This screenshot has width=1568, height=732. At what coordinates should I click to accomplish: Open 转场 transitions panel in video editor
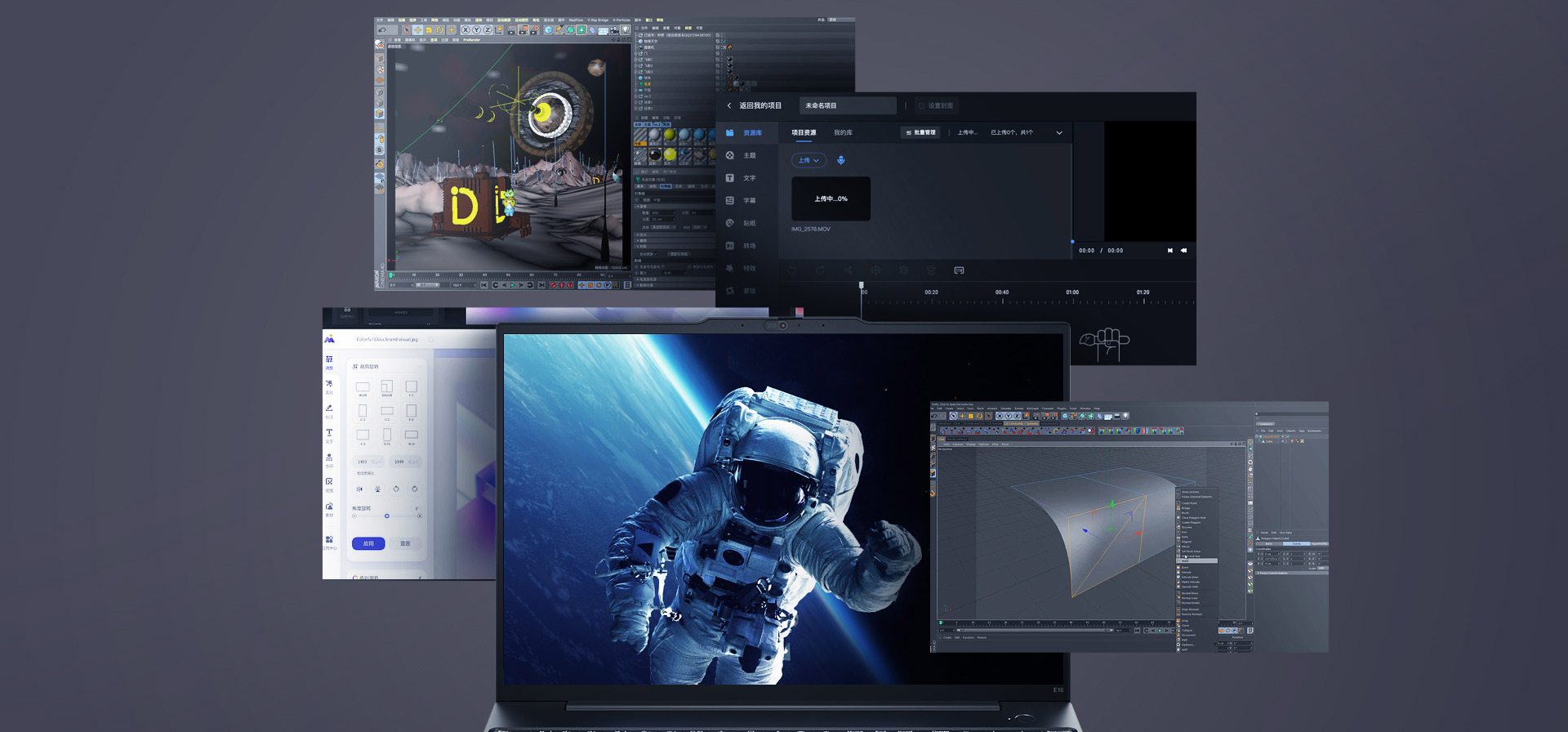click(742, 246)
